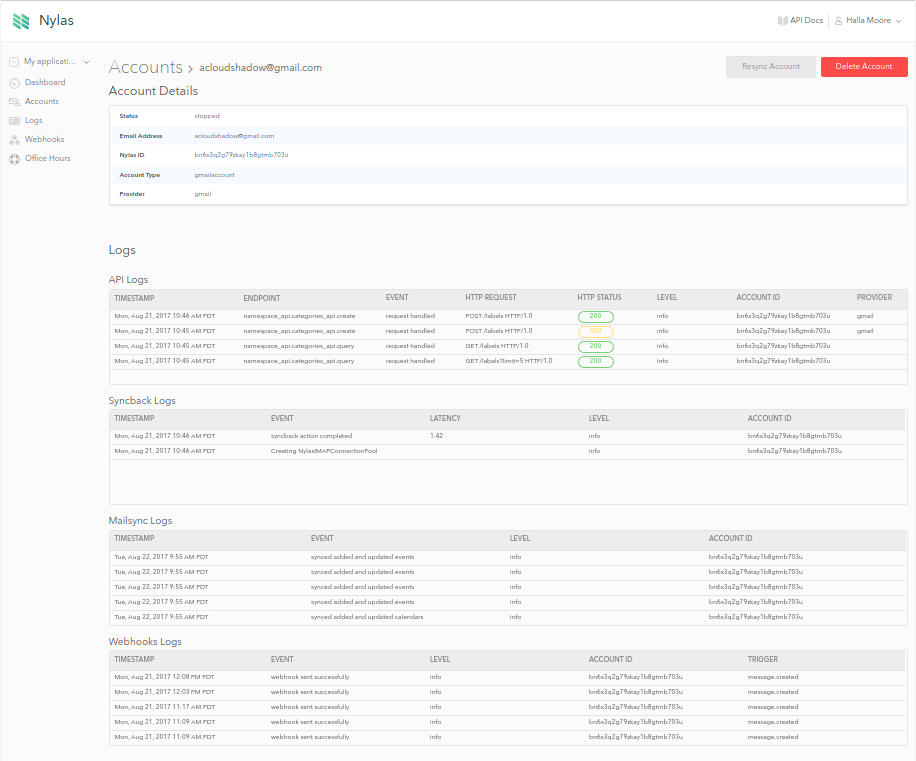This screenshot has height=761, width=916.
Task: Click the HTTP REQUEST column header
Action: point(491,297)
